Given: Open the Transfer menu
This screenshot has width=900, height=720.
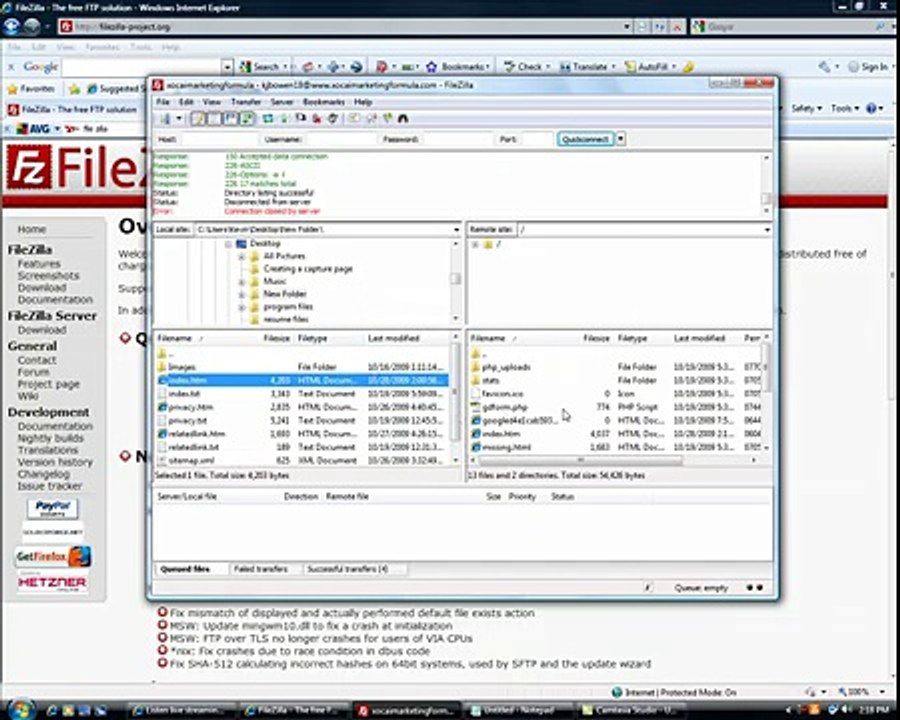Looking at the screenshot, I should 246,102.
